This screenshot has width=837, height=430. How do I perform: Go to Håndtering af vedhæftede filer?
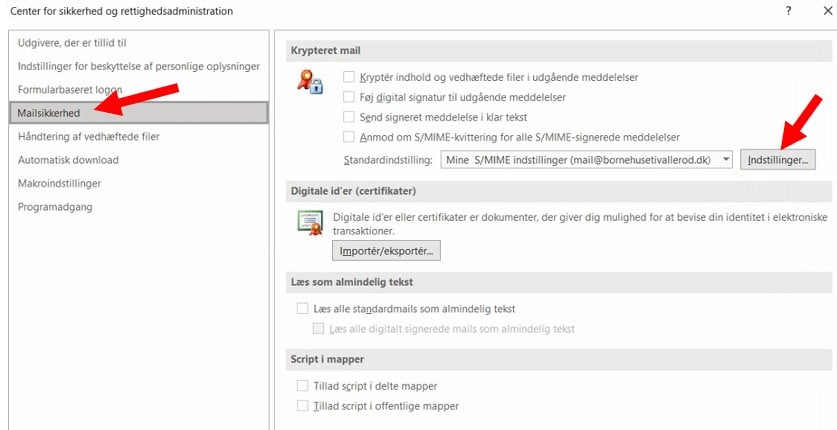click(89, 136)
